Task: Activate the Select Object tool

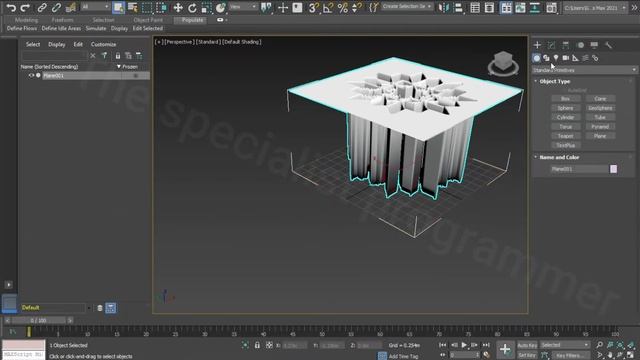Action: 118,7
